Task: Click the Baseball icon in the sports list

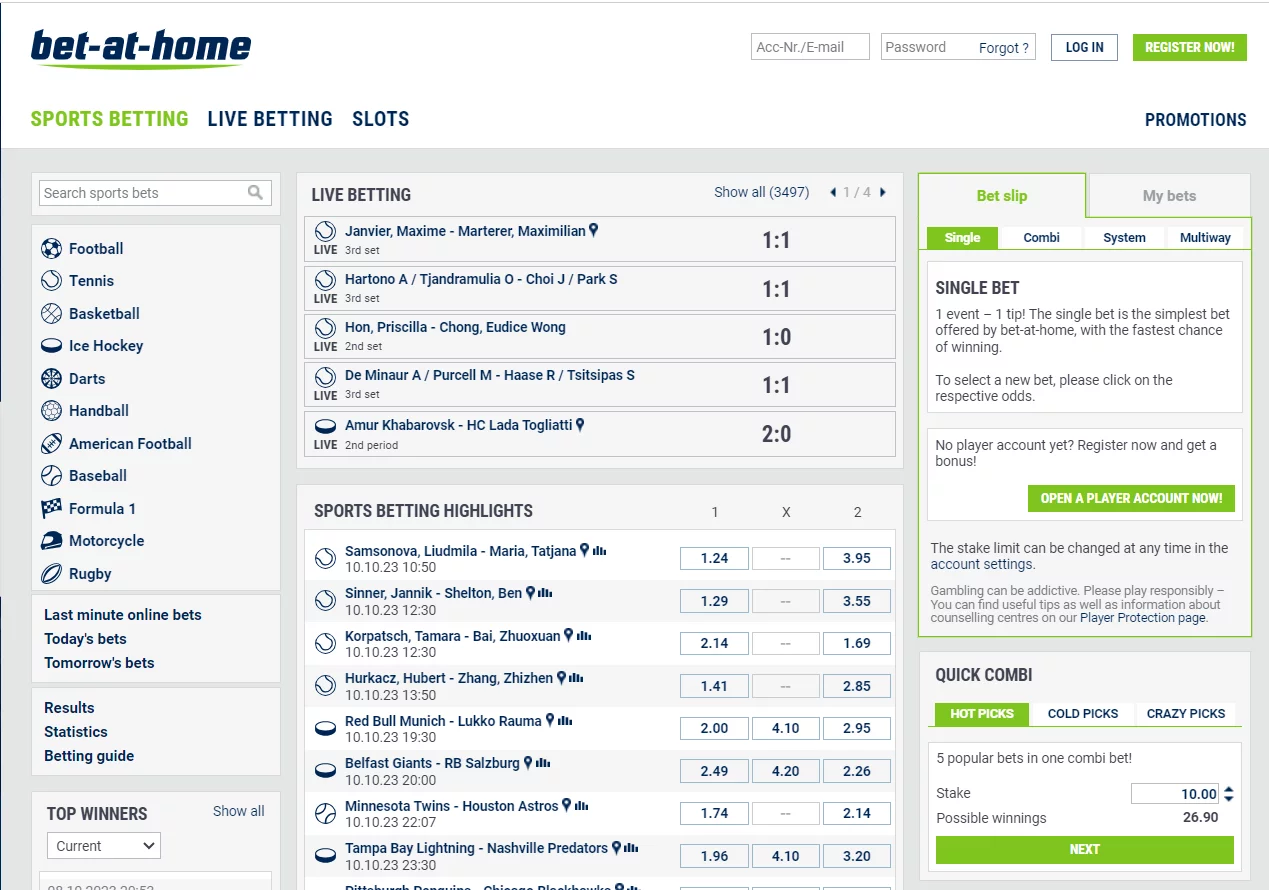Action: click(x=51, y=476)
